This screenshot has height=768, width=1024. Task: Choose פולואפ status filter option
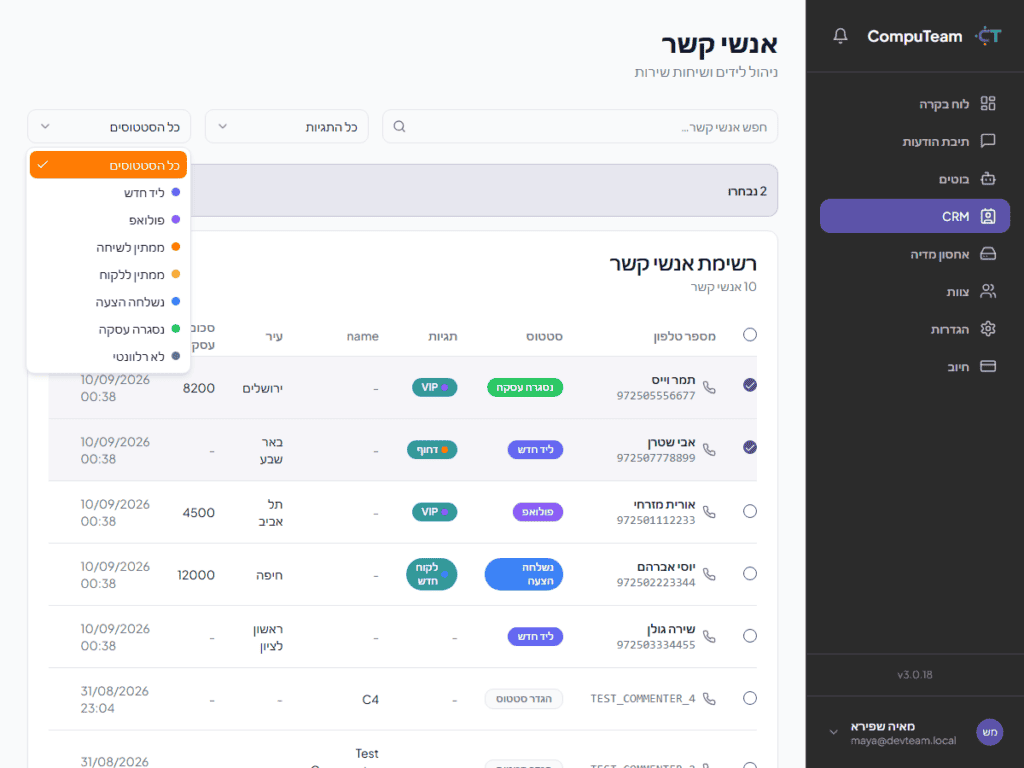coord(108,220)
